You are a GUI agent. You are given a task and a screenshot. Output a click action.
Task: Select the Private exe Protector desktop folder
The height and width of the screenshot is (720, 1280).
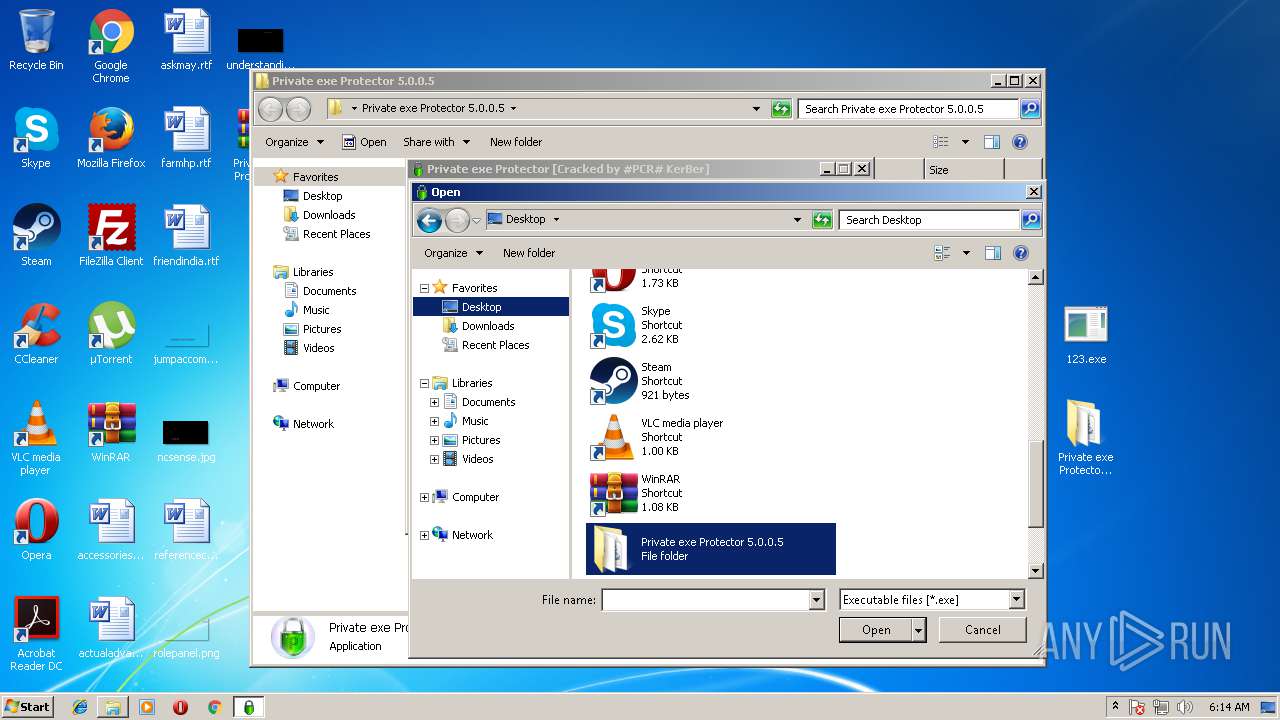coord(1086,438)
